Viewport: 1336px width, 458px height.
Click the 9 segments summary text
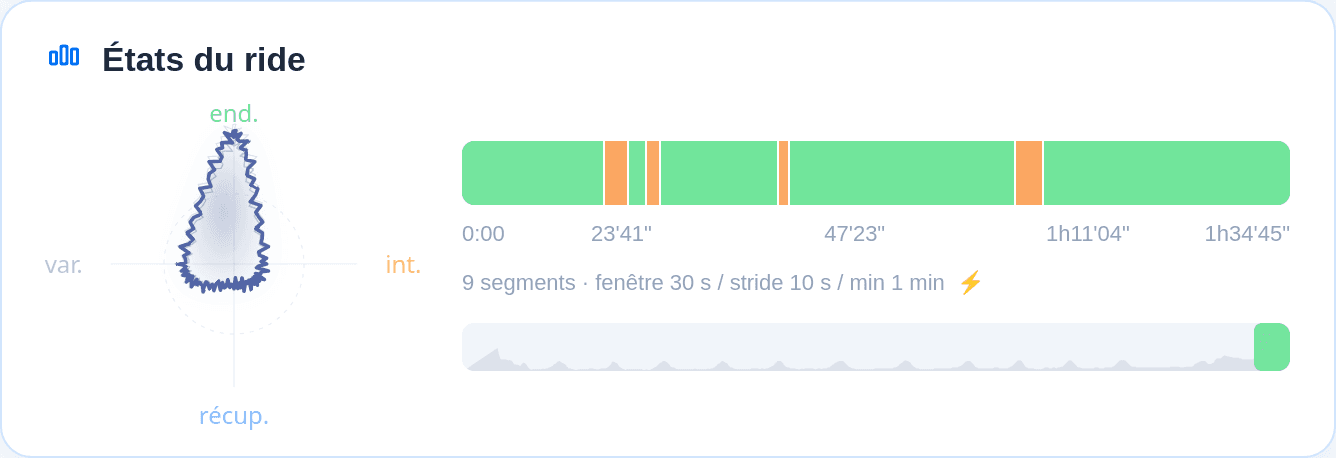pos(519,283)
